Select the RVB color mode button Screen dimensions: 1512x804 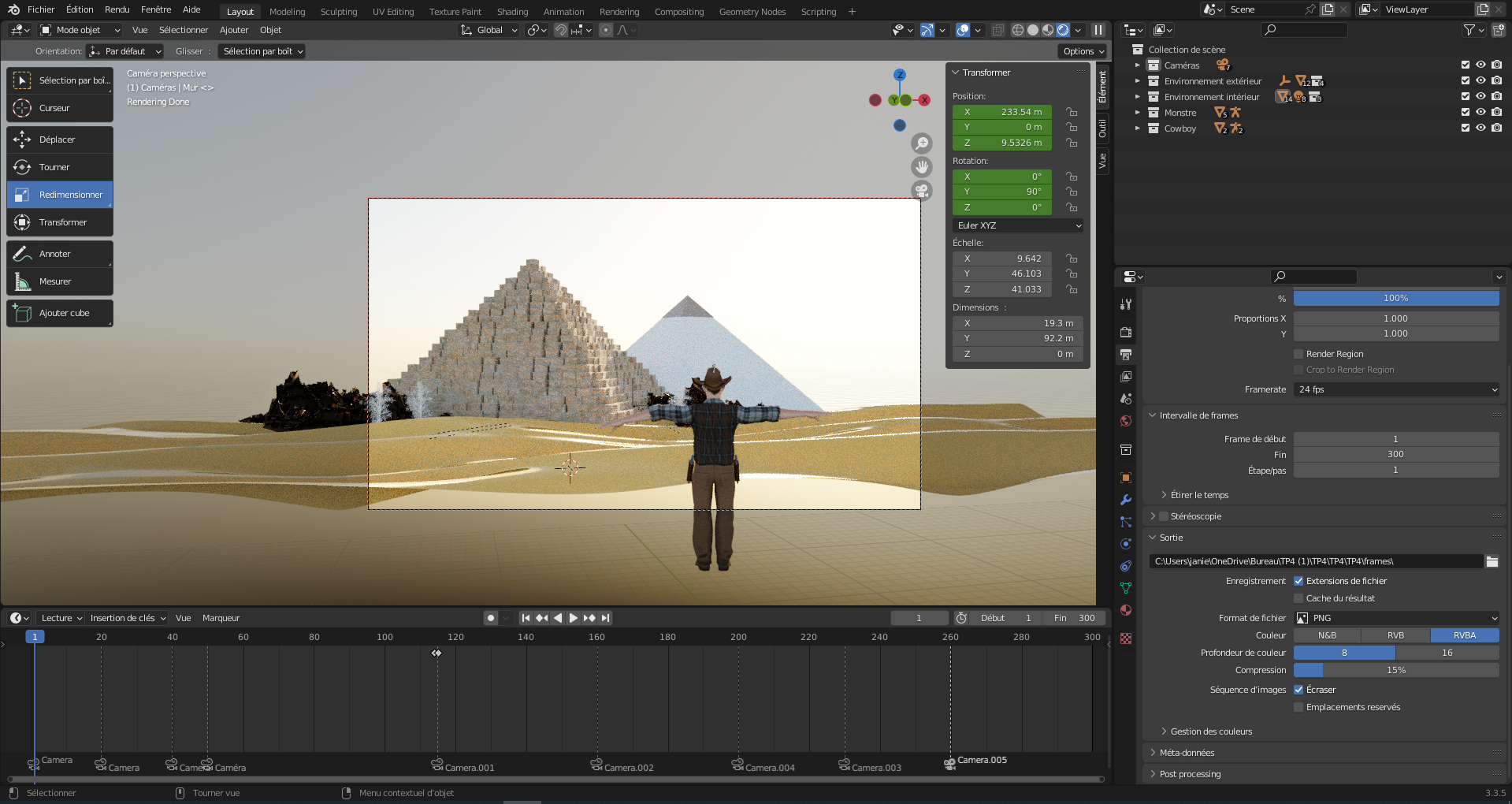click(x=1395, y=635)
